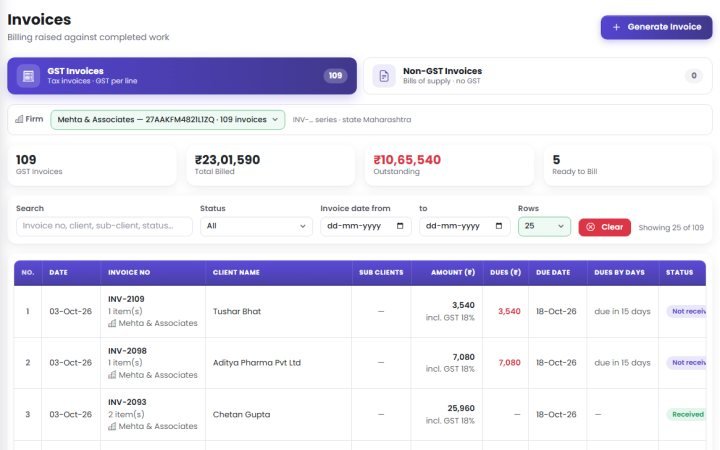The height and width of the screenshot is (450, 720).
Task: Click the GST Invoices tab icon
Action: tap(28, 76)
